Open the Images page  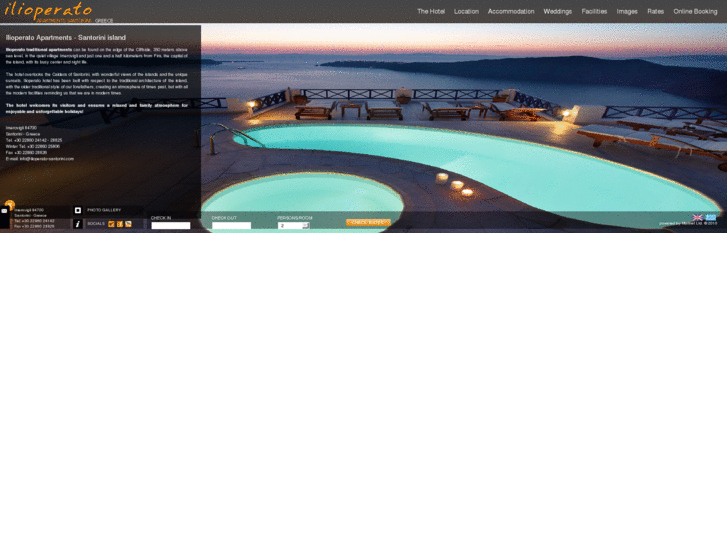627,11
